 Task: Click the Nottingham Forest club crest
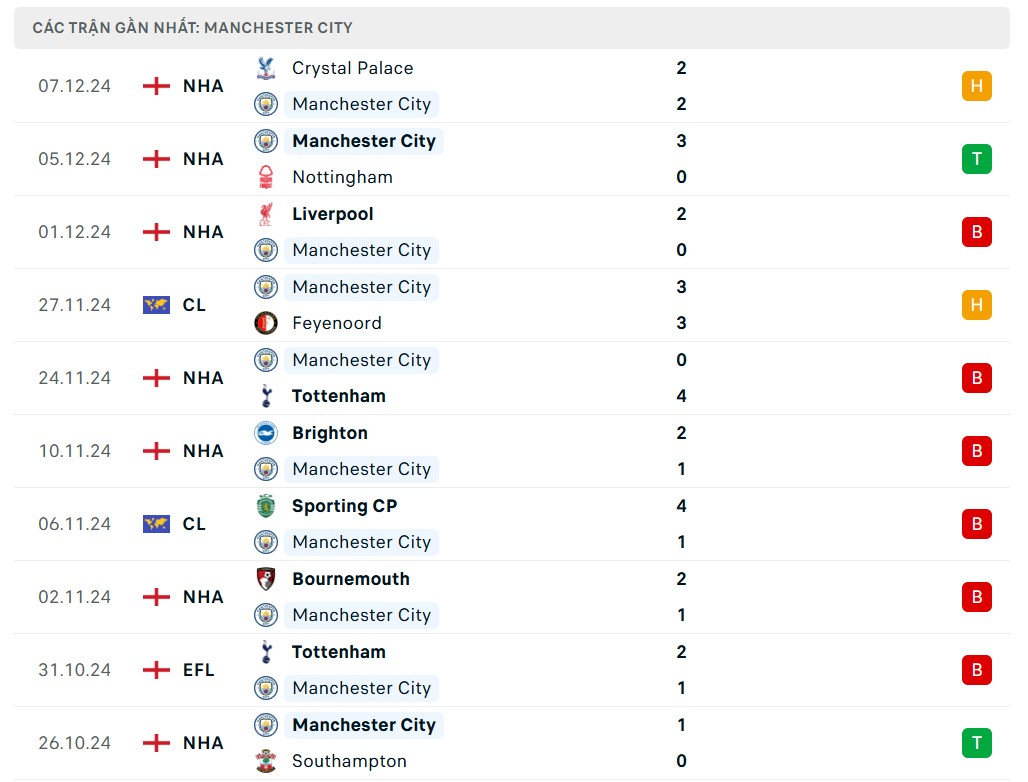click(265, 177)
